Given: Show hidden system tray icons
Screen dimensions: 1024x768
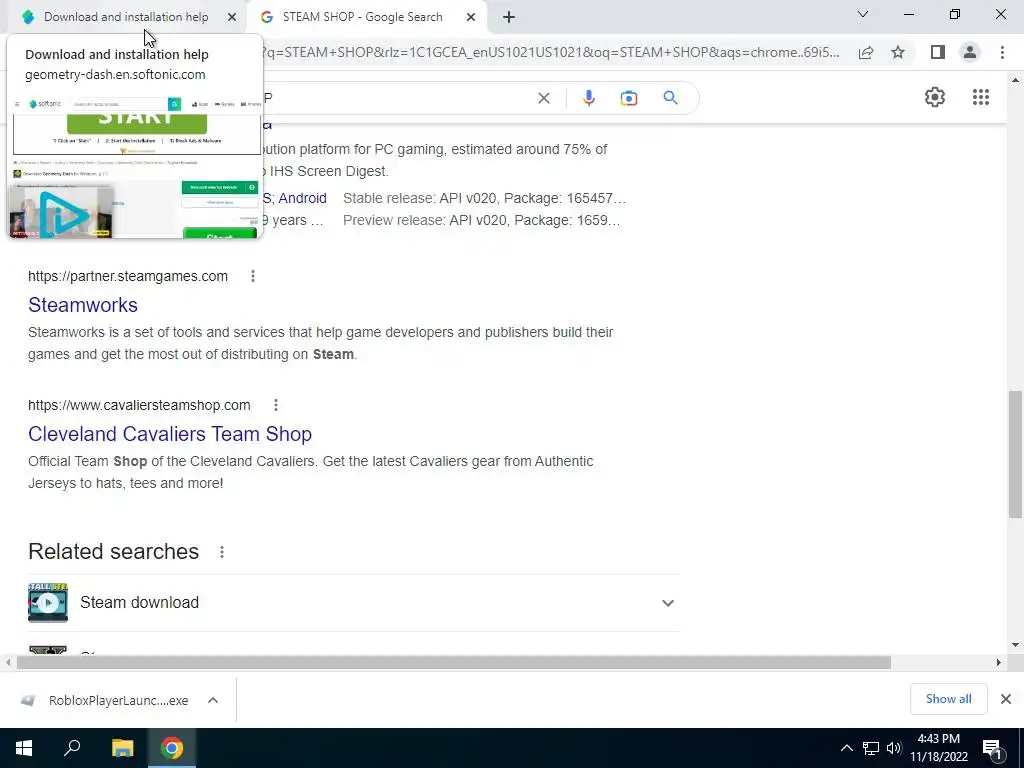Looking at the screenshot, I should click(846, 748).
